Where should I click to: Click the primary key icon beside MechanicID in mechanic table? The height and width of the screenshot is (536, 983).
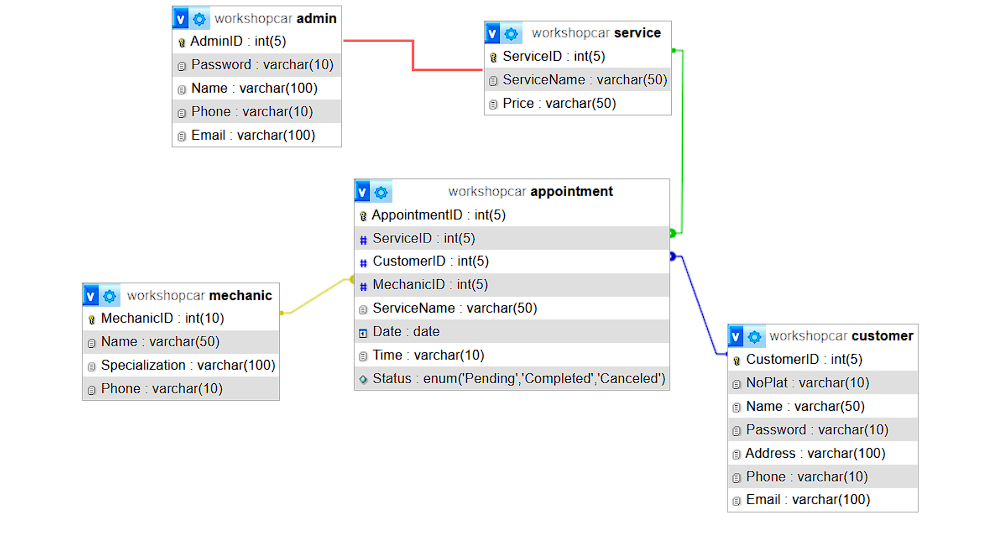click(x=92, y=320)
